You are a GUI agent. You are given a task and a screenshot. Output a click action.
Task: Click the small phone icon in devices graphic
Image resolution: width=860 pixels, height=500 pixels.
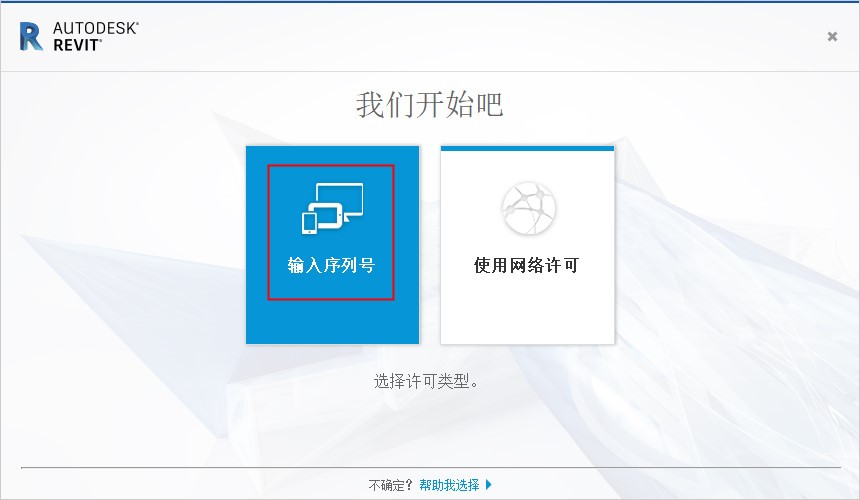[309, 222]
